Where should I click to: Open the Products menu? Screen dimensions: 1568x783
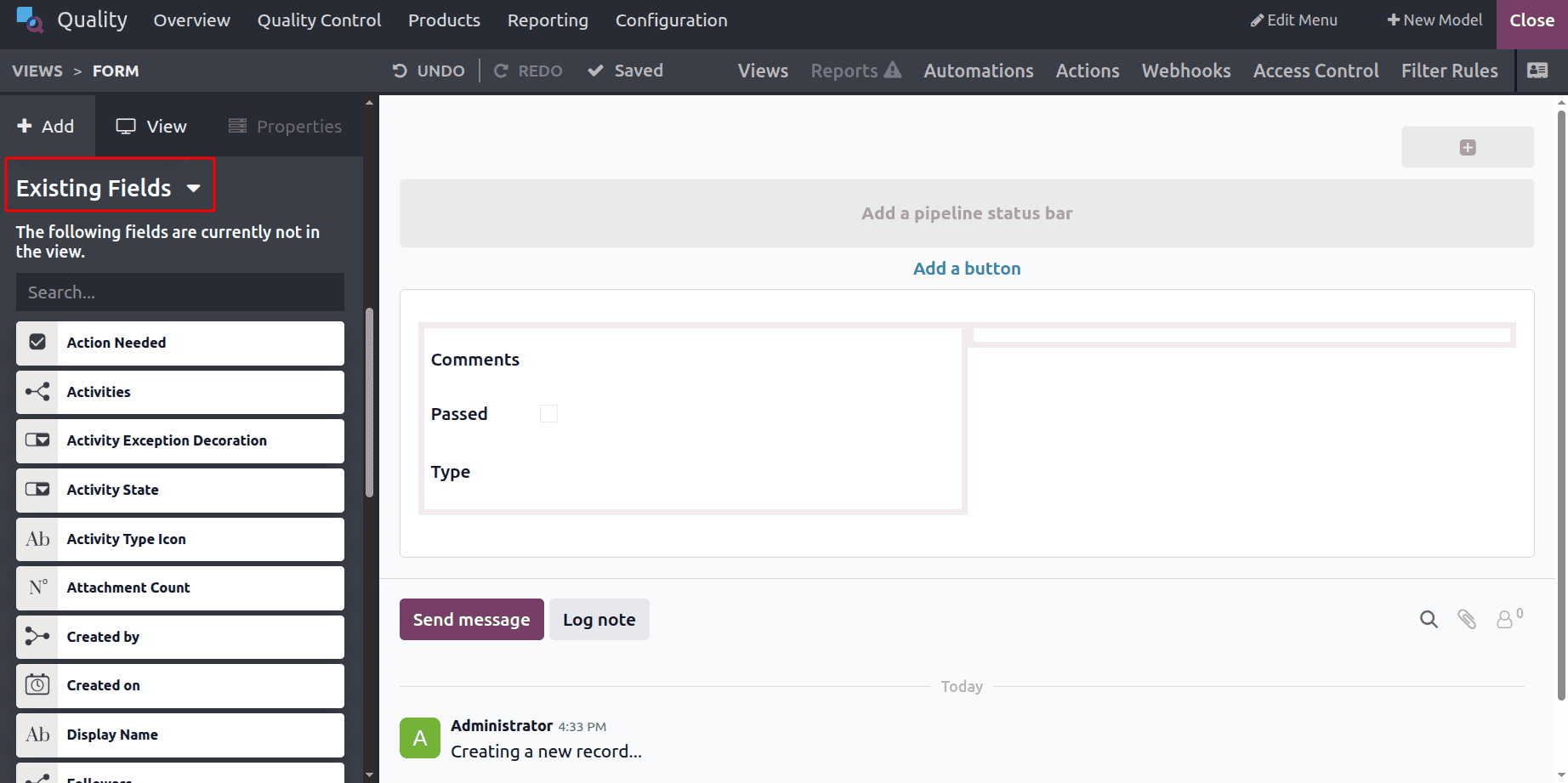pyautogui.click(x=444, y=20)
